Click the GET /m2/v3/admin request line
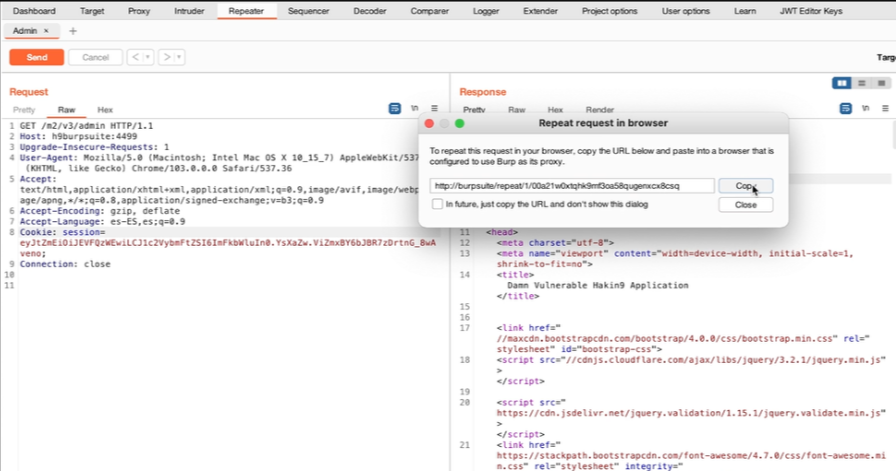This screenshot has height=471, width=896. [86, 126]
